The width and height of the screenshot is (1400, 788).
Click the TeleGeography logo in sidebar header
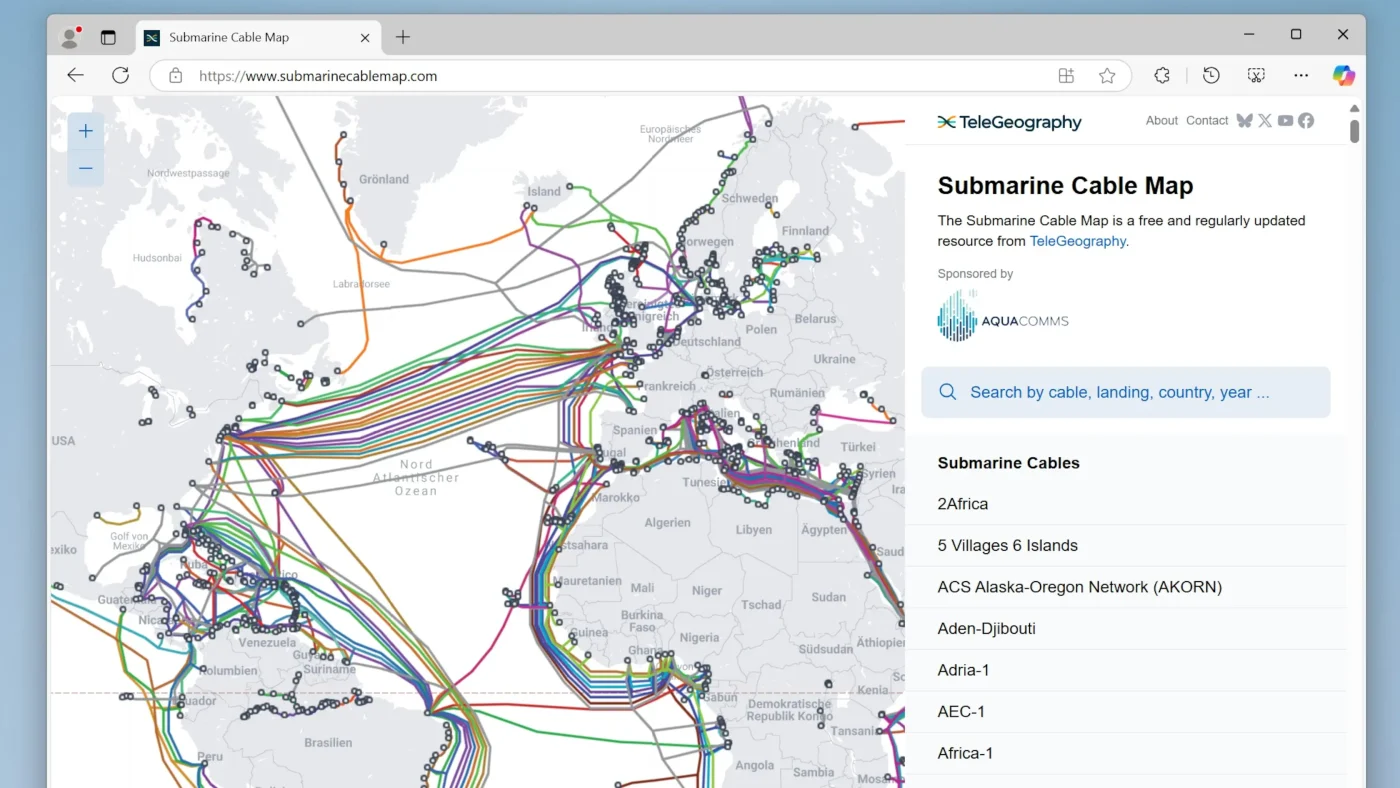(x=1009, y=122)
